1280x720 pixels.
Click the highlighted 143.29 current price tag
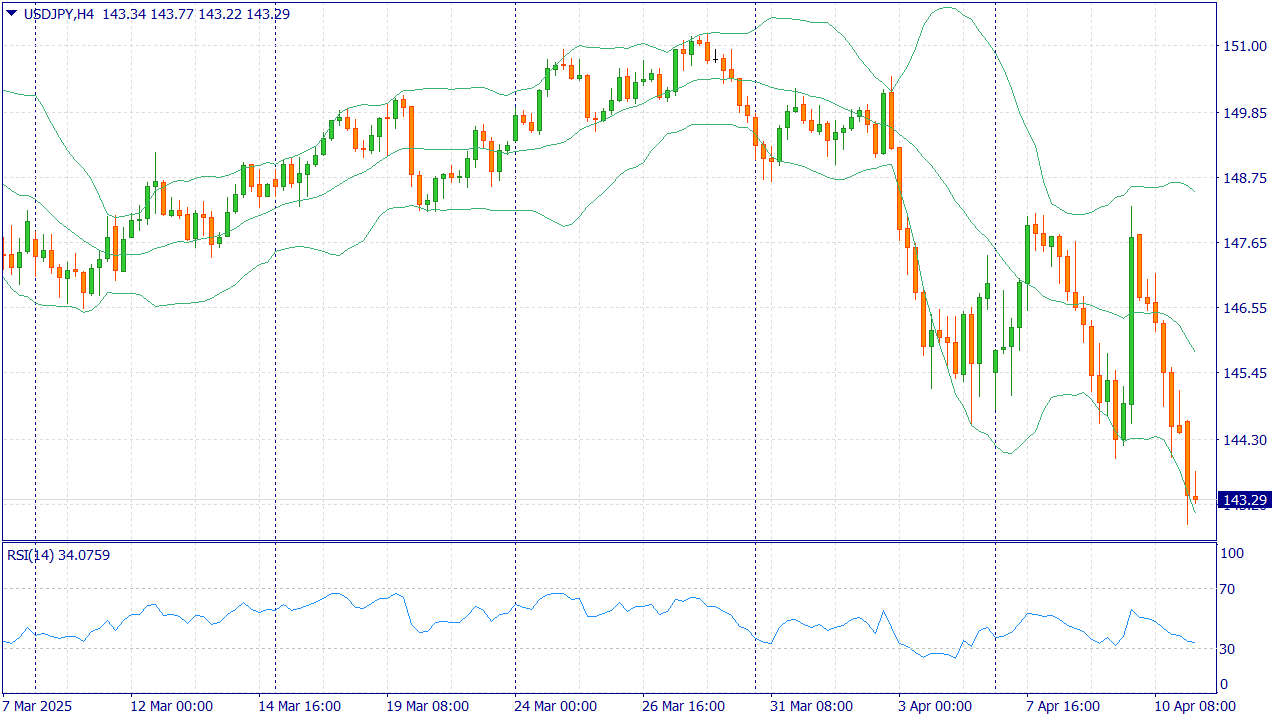click(1246, 500)
